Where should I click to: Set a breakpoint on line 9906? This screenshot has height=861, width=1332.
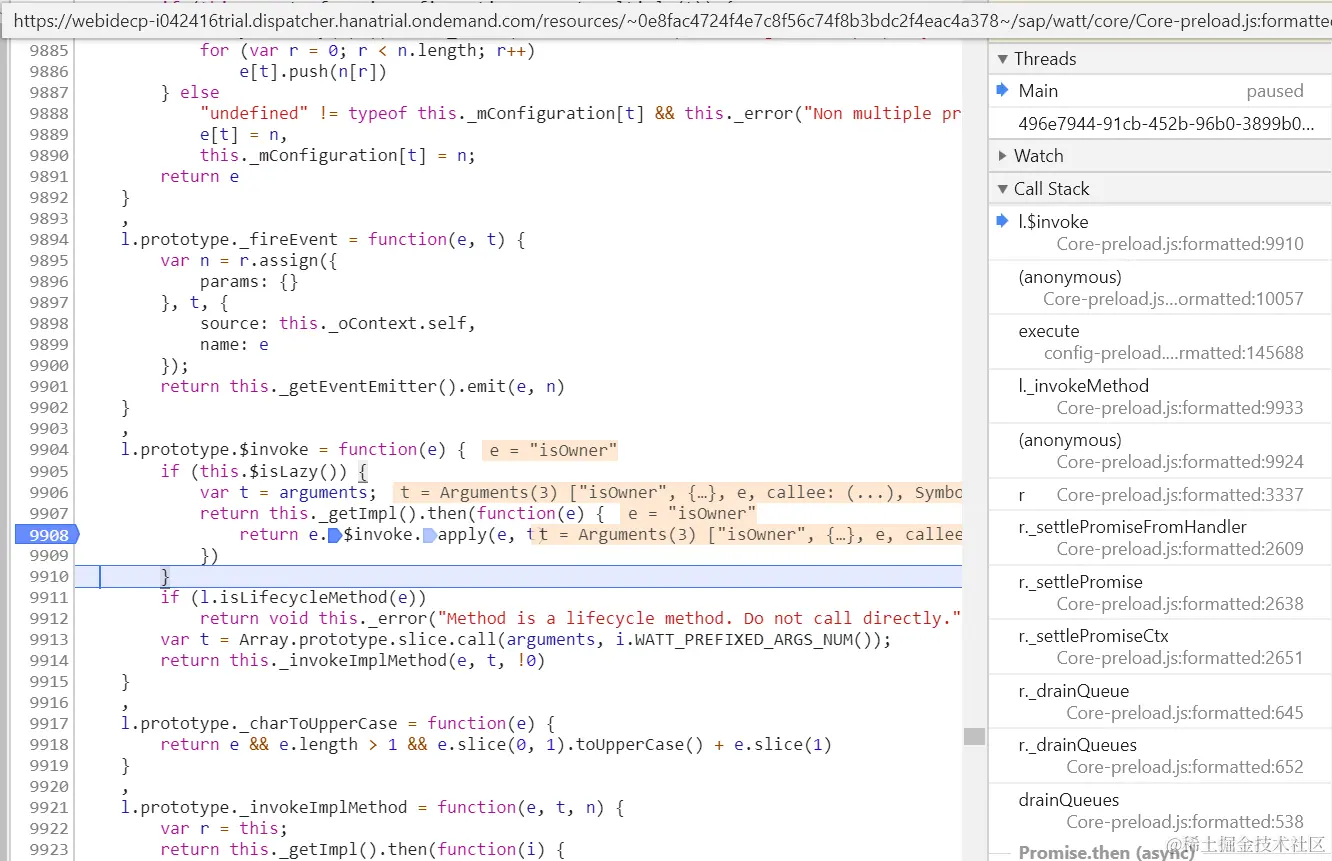pos(49,492)
